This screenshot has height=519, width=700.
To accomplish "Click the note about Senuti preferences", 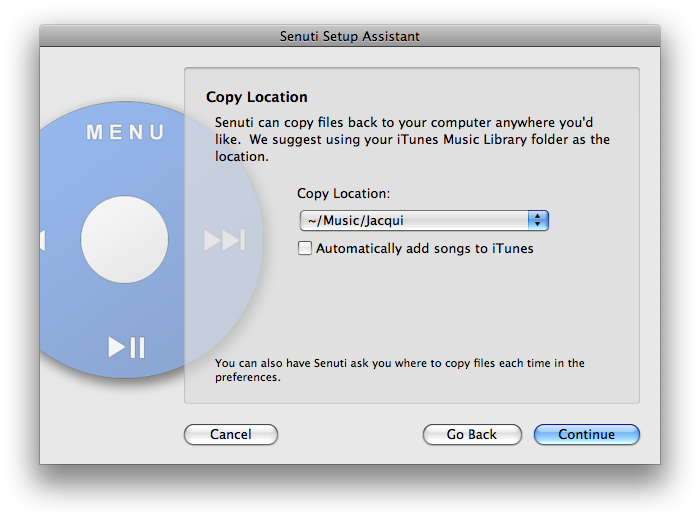I will coord(400,370).
